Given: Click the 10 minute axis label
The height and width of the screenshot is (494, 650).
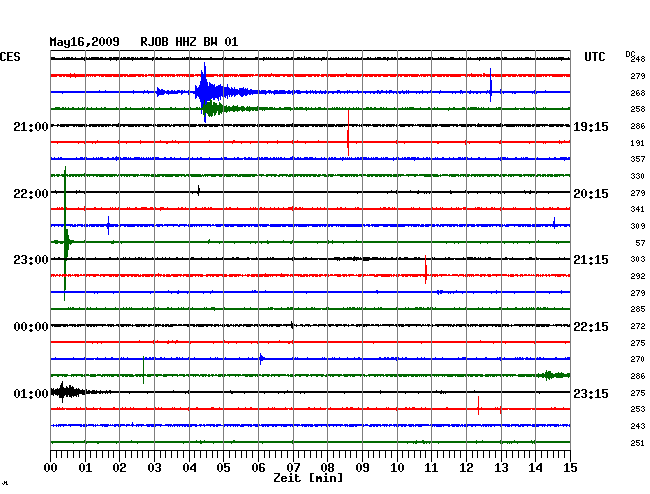Looking at the screenshot, I should pos(397,467).
